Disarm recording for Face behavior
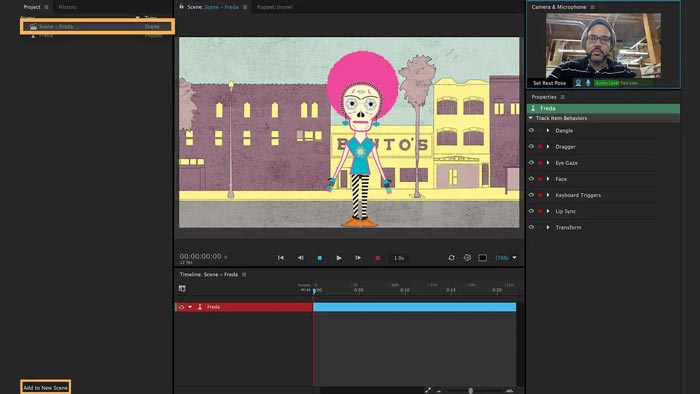The height and width of the screenshot is (394, 700). (x=540, y=179)
